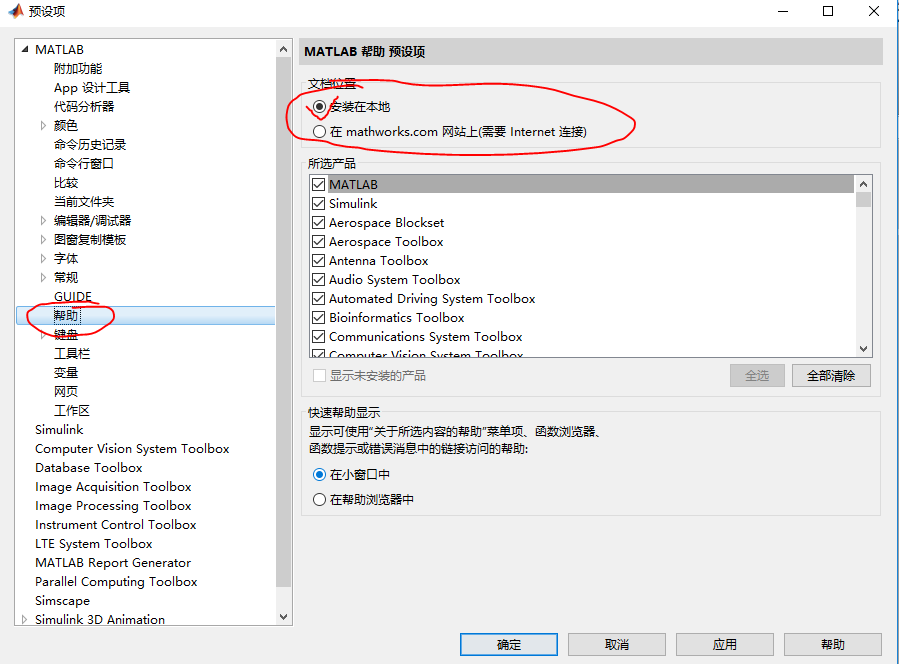Select 比较 in the preferences tree
The image size is (899, 664).
tap(66, 183)
